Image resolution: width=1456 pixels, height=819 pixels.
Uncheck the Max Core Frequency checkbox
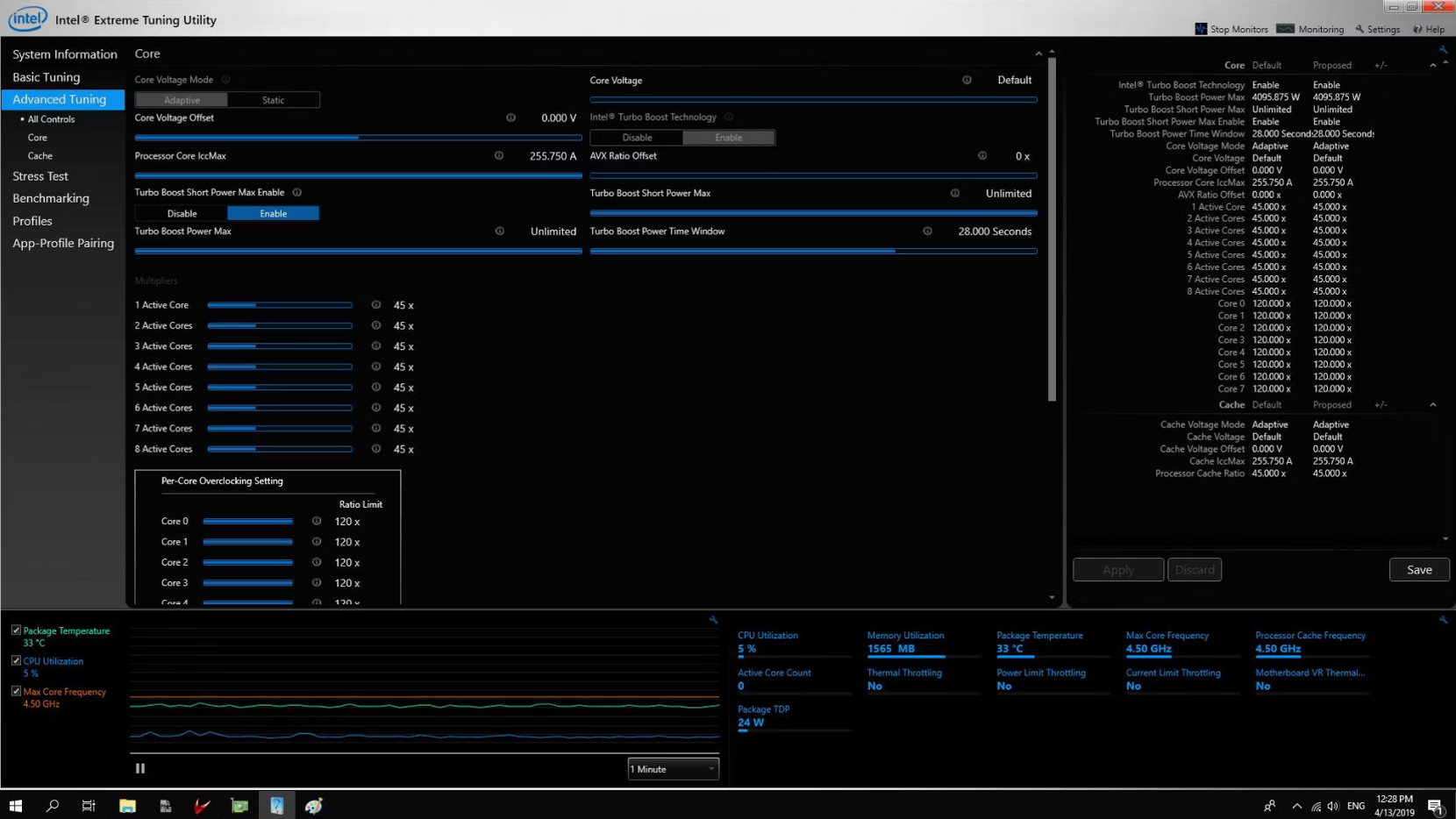click(16, 692)
